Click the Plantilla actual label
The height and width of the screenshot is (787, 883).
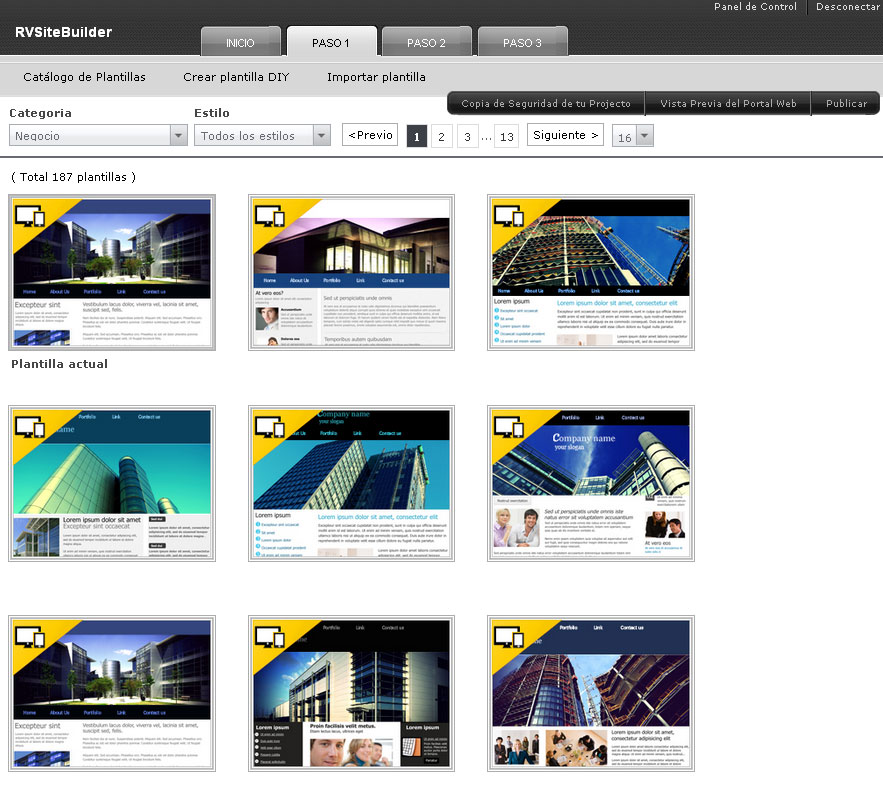(x=60, y=364)
